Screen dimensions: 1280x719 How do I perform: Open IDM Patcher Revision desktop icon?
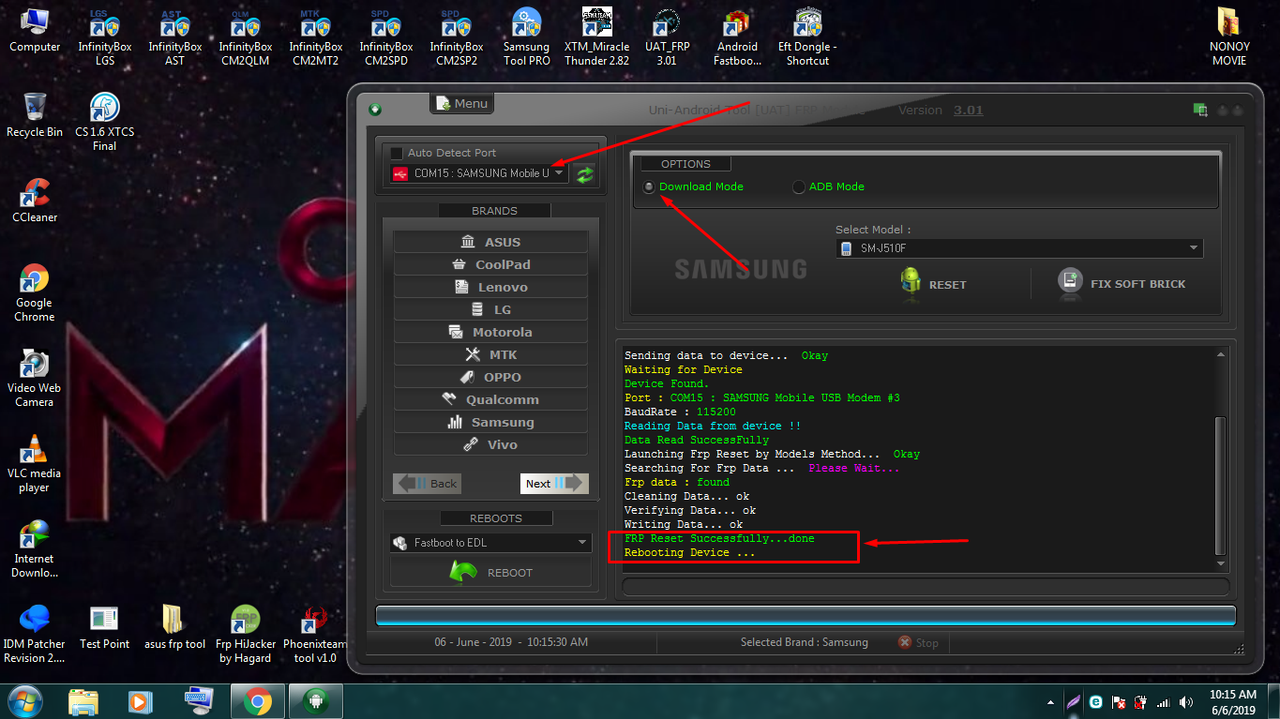point(34,634)
